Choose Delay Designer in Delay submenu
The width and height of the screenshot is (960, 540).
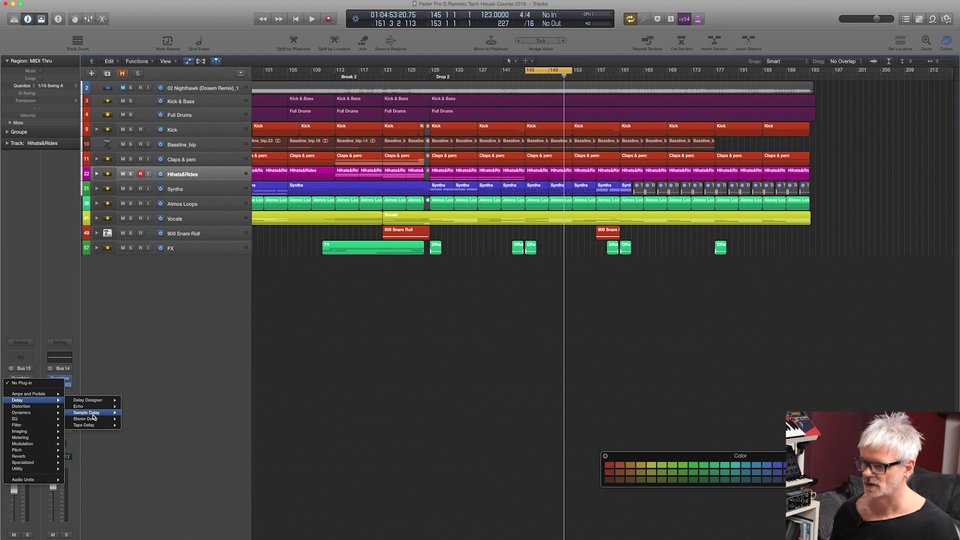pyautogui.click(x=92, y=400)
